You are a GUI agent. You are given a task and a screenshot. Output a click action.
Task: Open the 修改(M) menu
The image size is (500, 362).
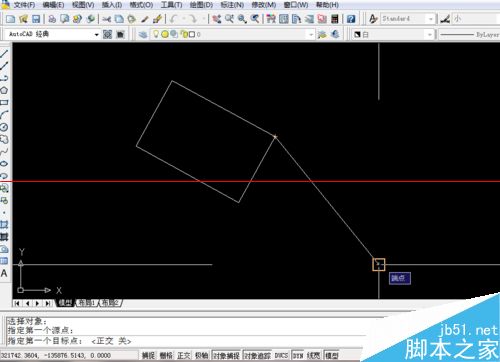(x=263, y=5)
